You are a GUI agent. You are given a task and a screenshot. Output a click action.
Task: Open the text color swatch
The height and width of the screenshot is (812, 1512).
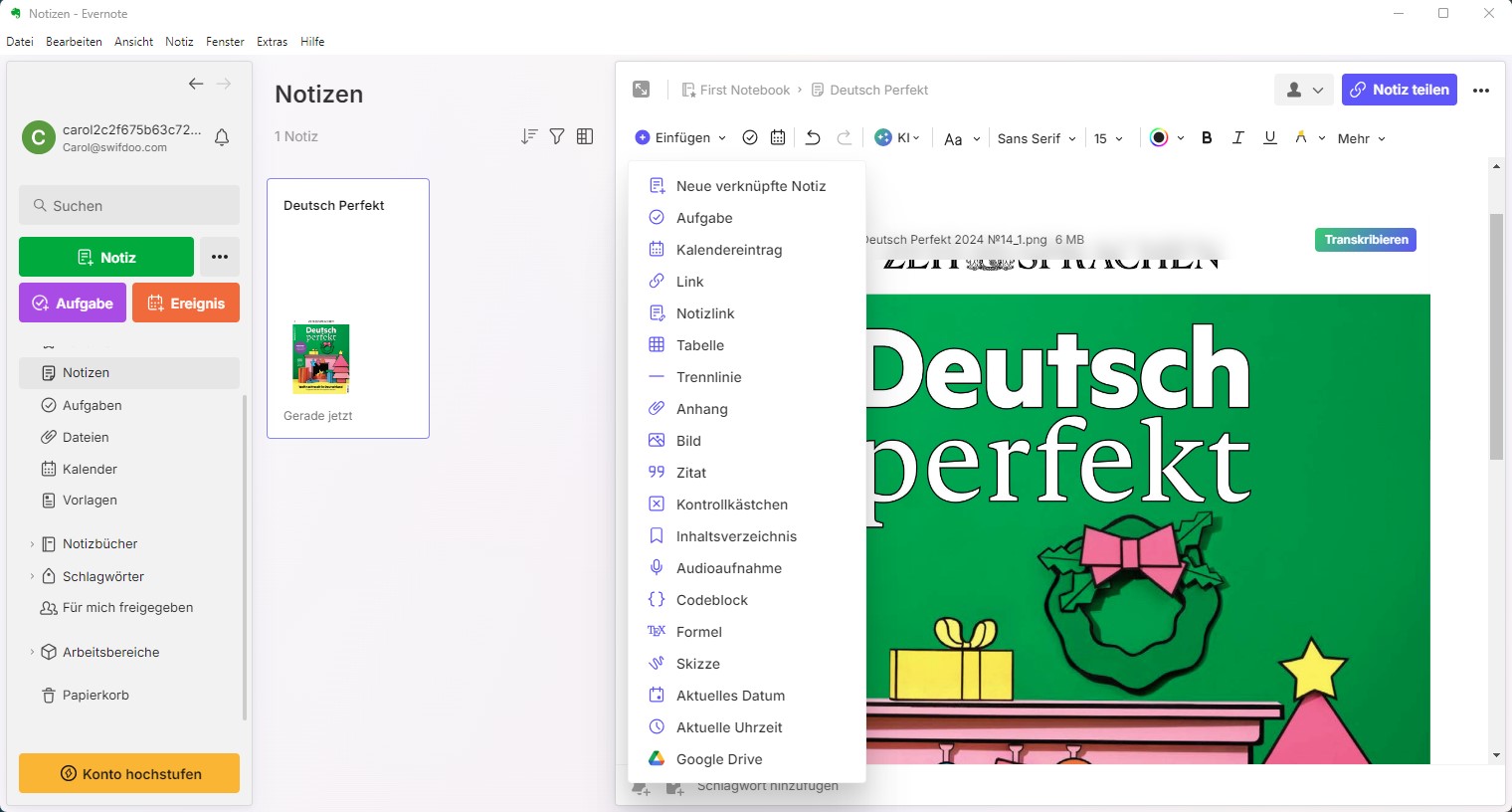point(1159,138)
